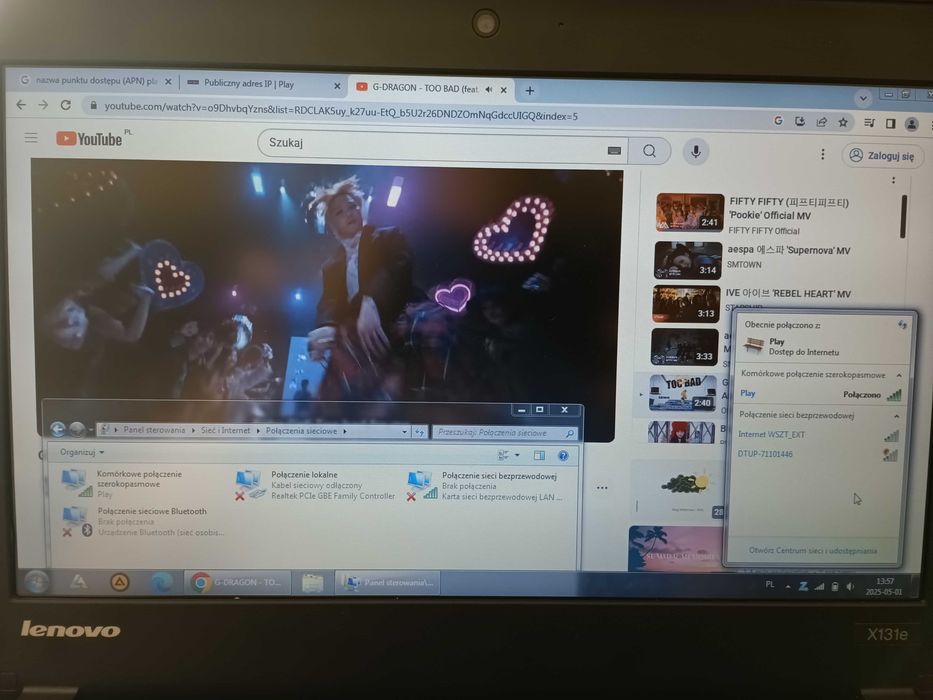Open the address bar history dropdown arrow
The height and width of the screenshot is (700, 933).
click(405, 432)
